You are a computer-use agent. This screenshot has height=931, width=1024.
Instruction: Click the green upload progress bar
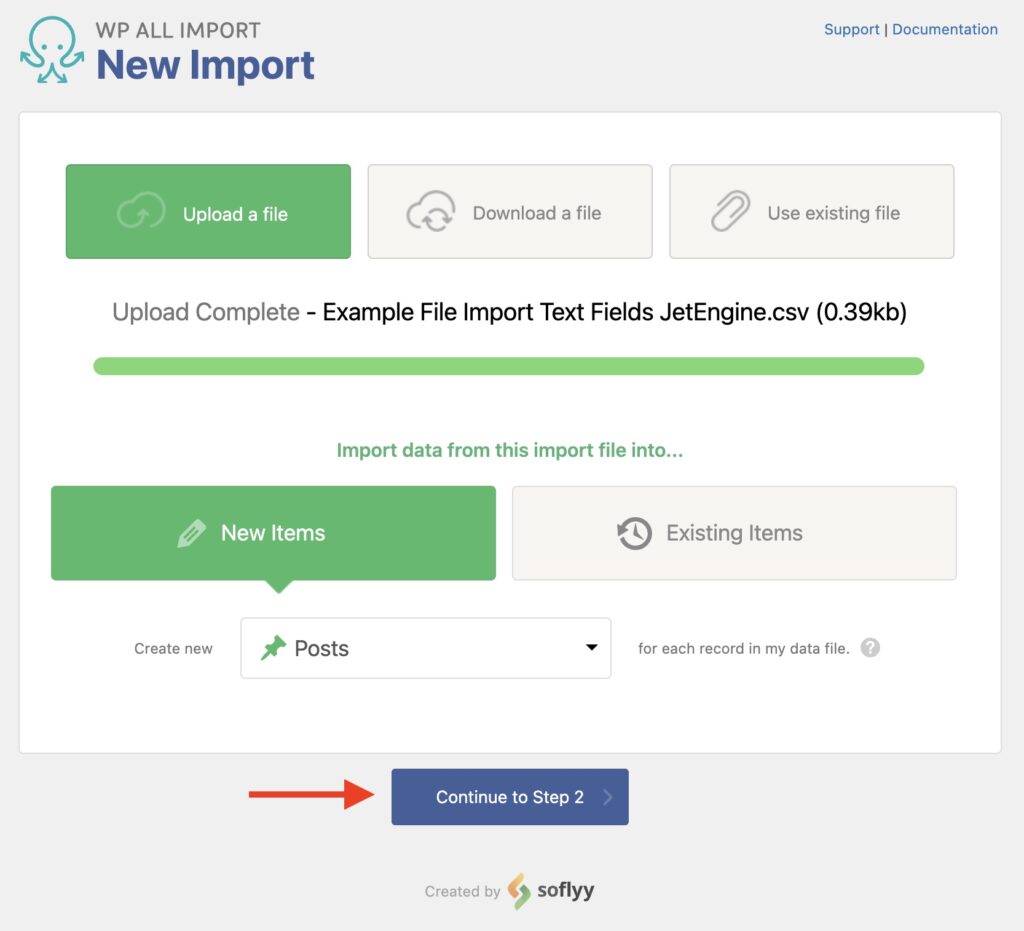510,366
